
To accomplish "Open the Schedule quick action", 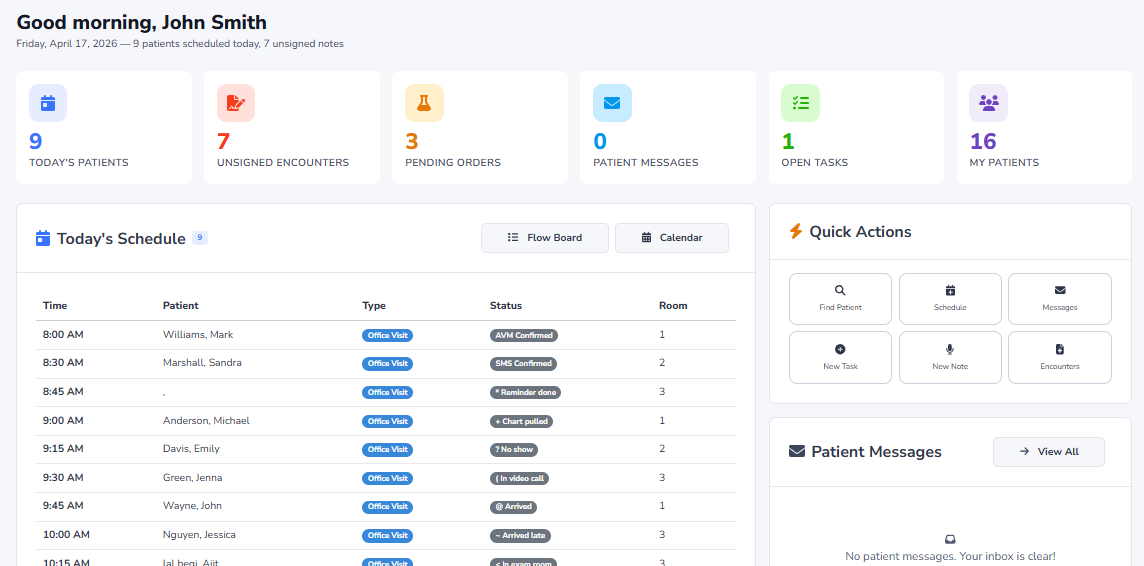I will pyautogui.click(x=950, y=299).
